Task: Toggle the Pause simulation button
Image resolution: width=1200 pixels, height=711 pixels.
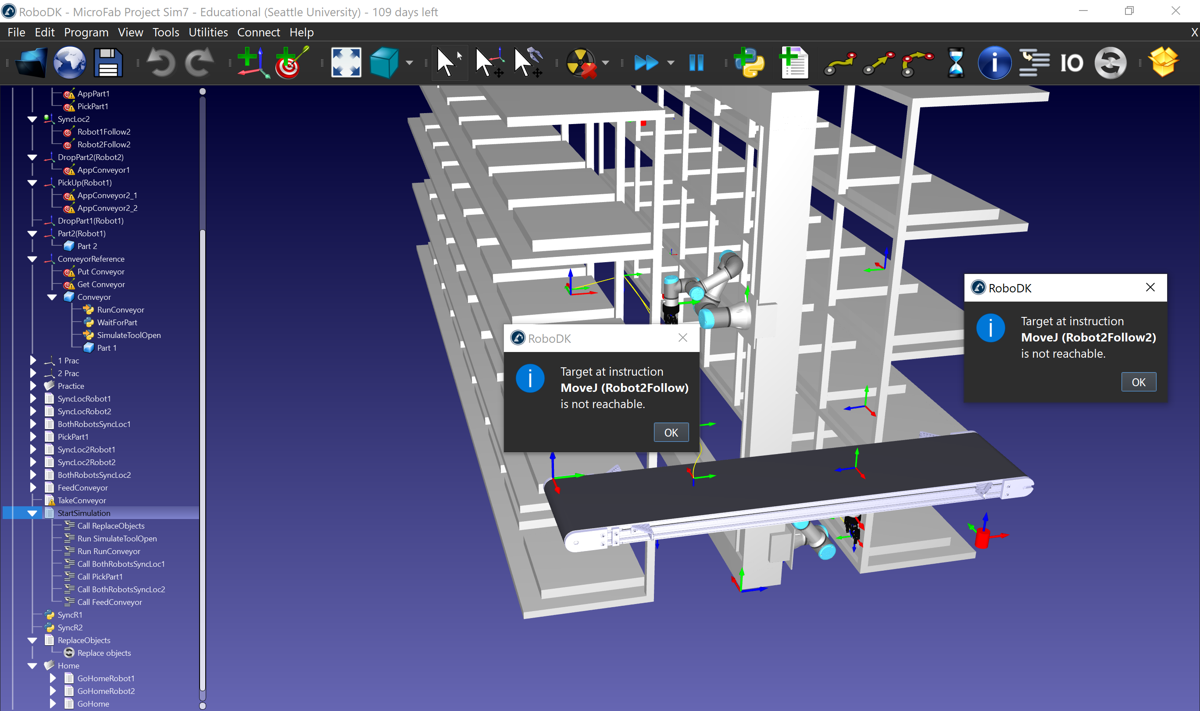Action: [697, 63]
